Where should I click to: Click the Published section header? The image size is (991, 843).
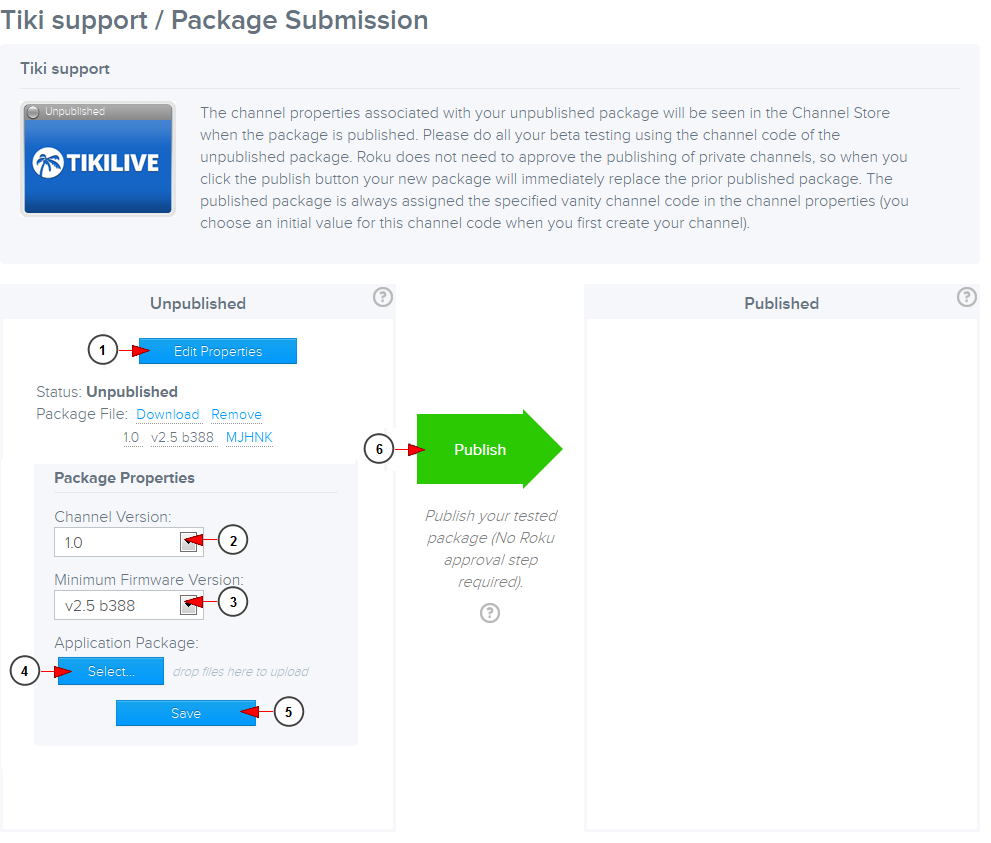point(781,303)
